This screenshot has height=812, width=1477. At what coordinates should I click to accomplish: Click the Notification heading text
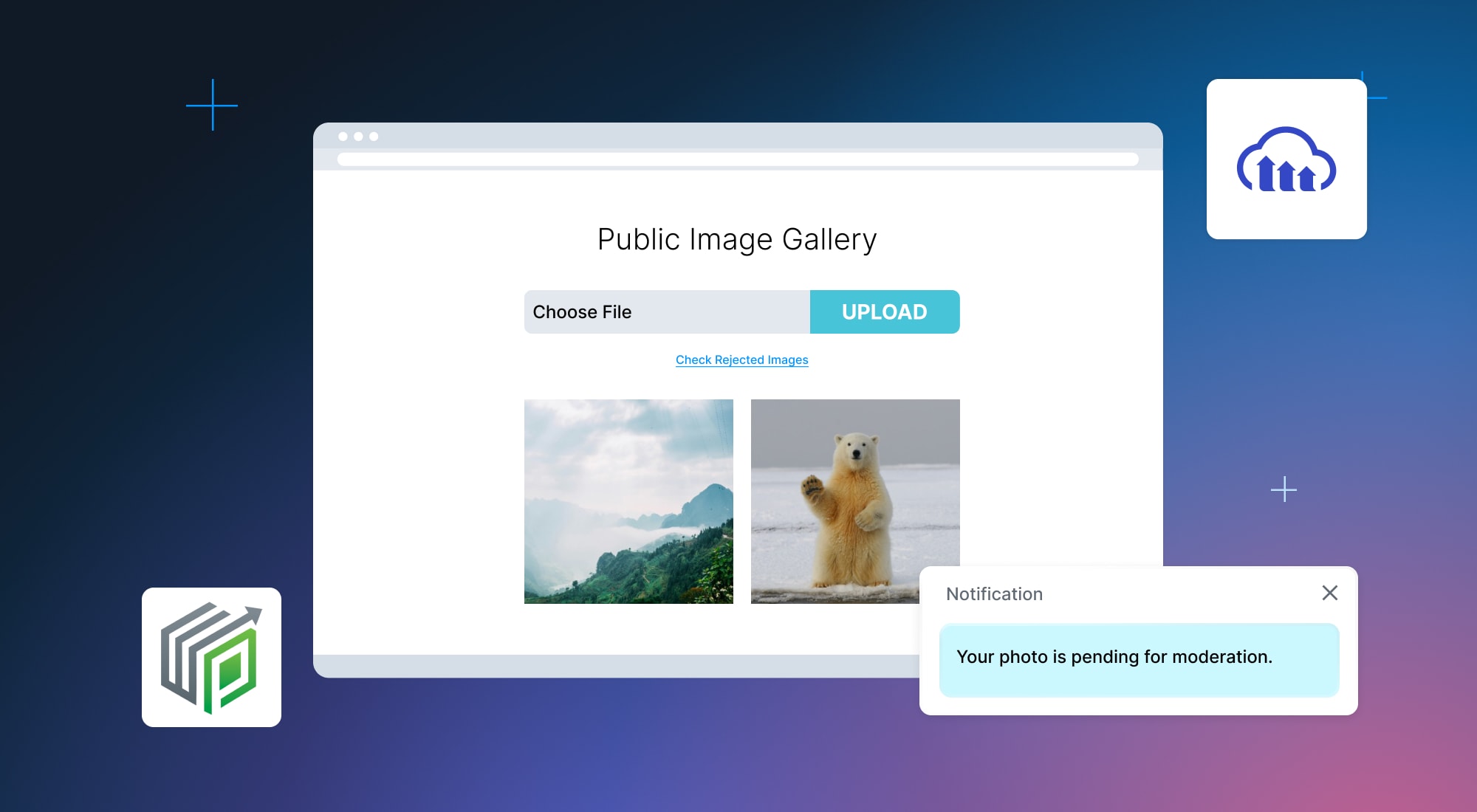coord(994,594)
